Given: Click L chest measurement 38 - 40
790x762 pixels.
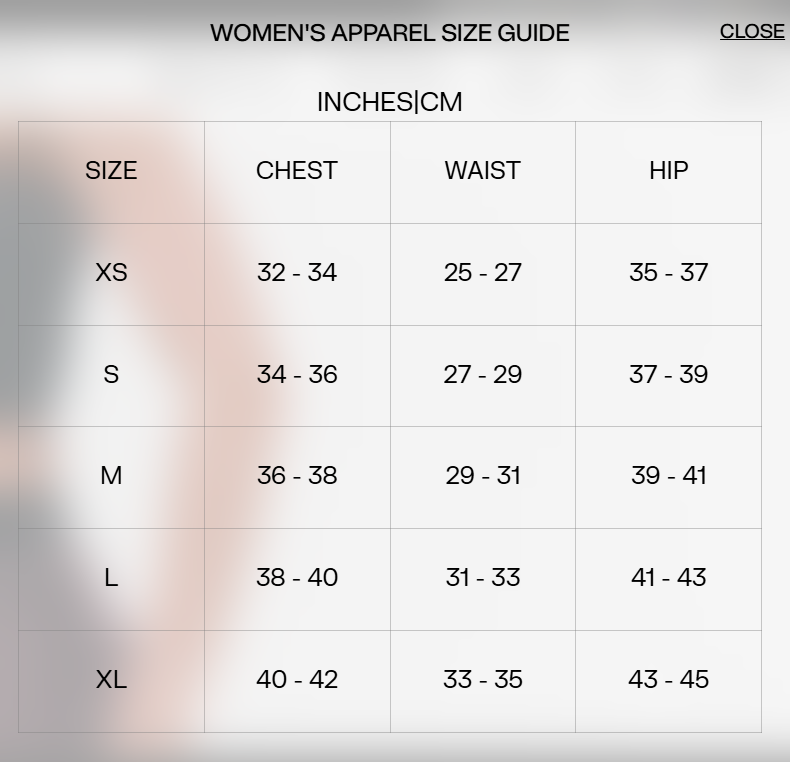Looking at the screenshot, I should (297, 578).
